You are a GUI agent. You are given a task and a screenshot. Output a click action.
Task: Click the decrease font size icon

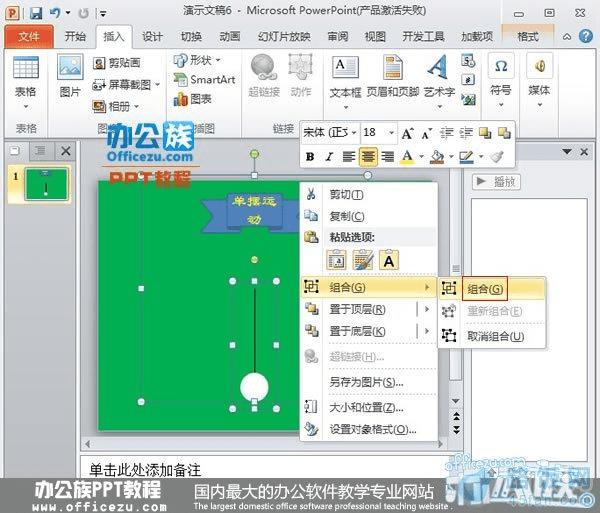click(427, 134)
